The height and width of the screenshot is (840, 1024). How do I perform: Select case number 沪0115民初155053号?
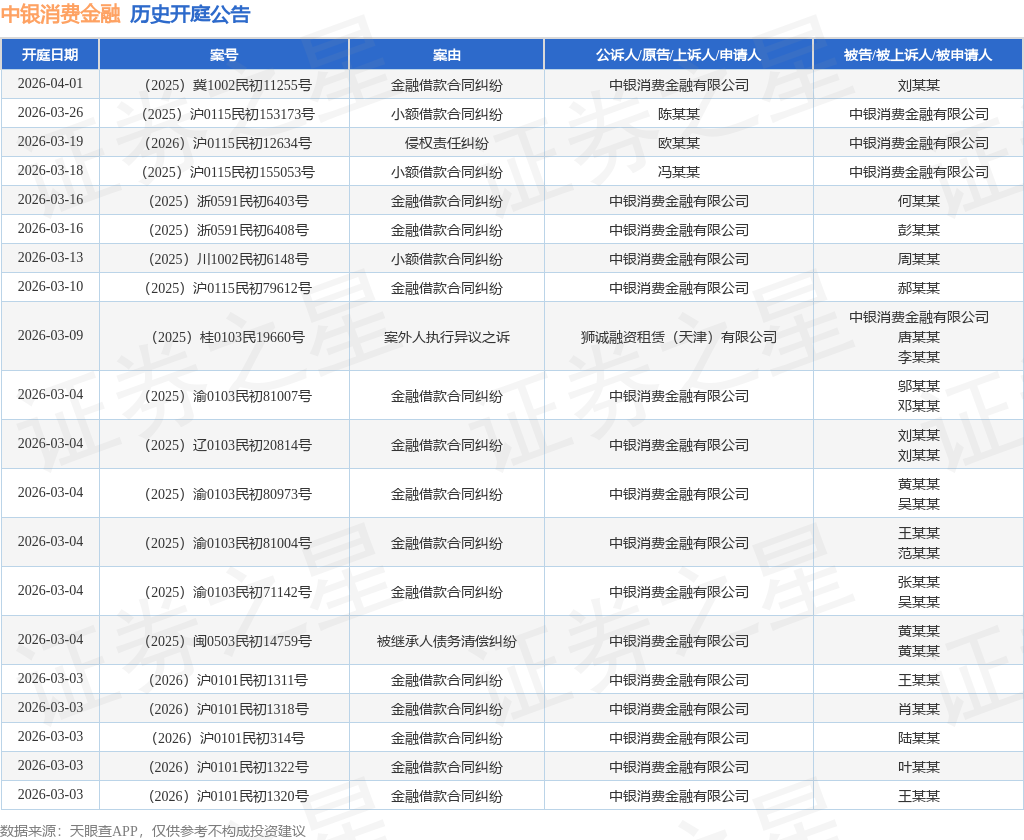[252, 172]
